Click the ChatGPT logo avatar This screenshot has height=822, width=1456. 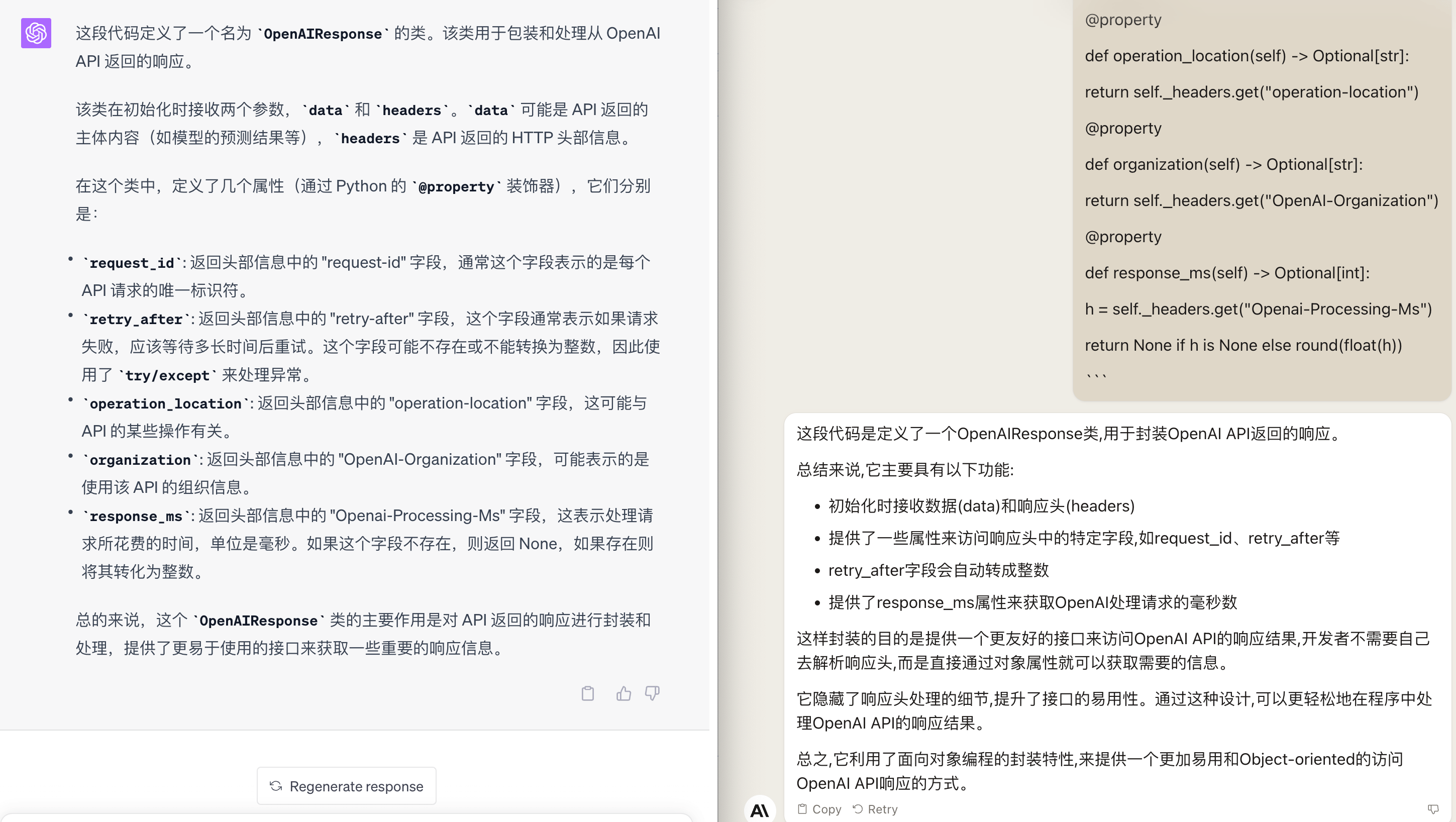pos(36,33)
